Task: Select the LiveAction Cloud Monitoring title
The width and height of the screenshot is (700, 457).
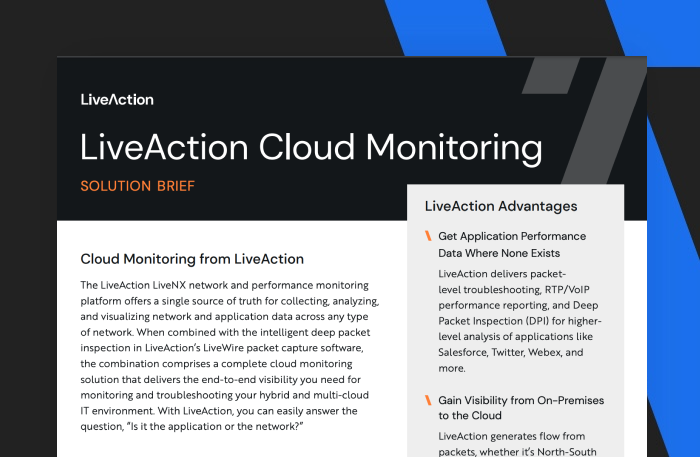Action: (311, 147)
